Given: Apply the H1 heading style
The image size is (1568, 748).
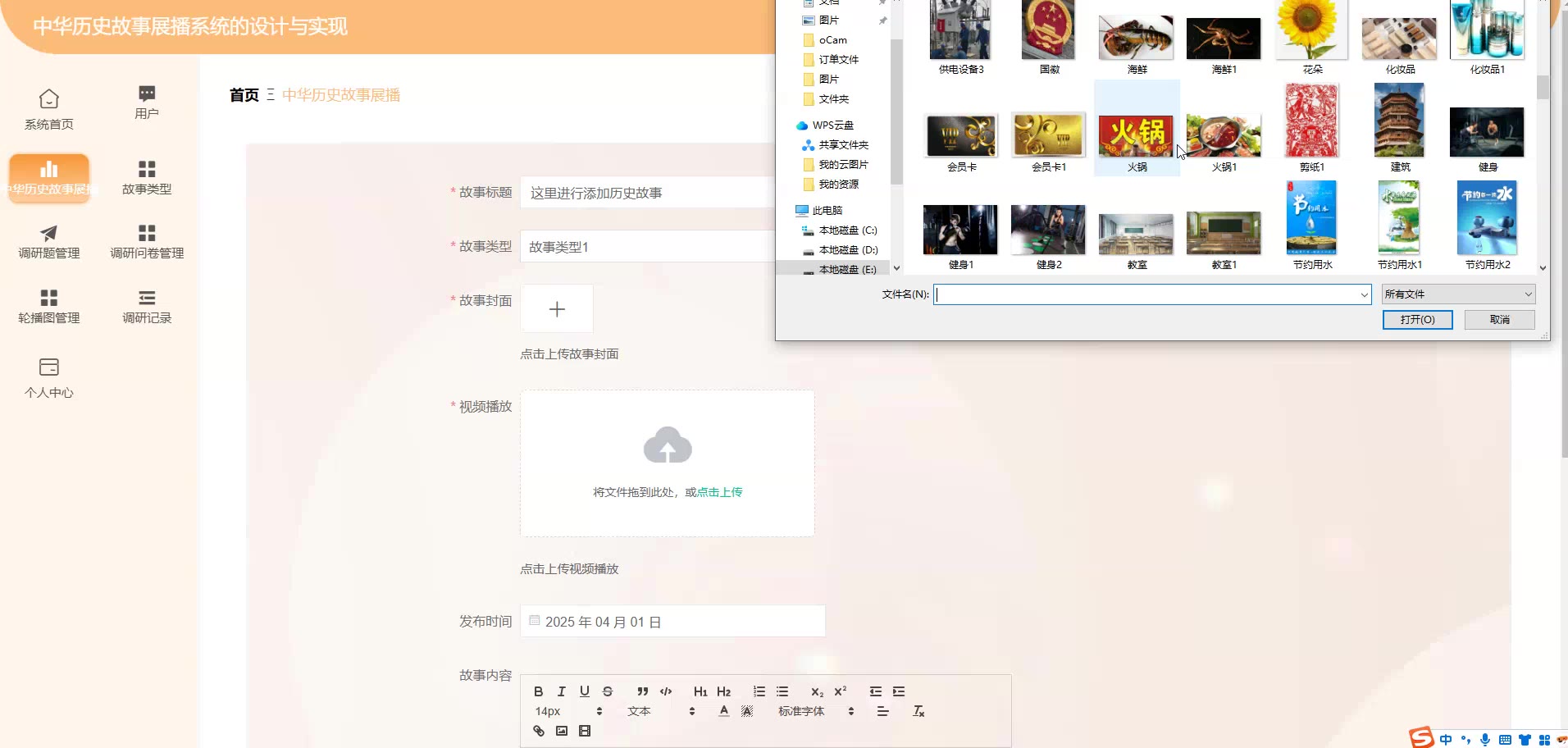Looking at the screenshot, I should 700,691.
